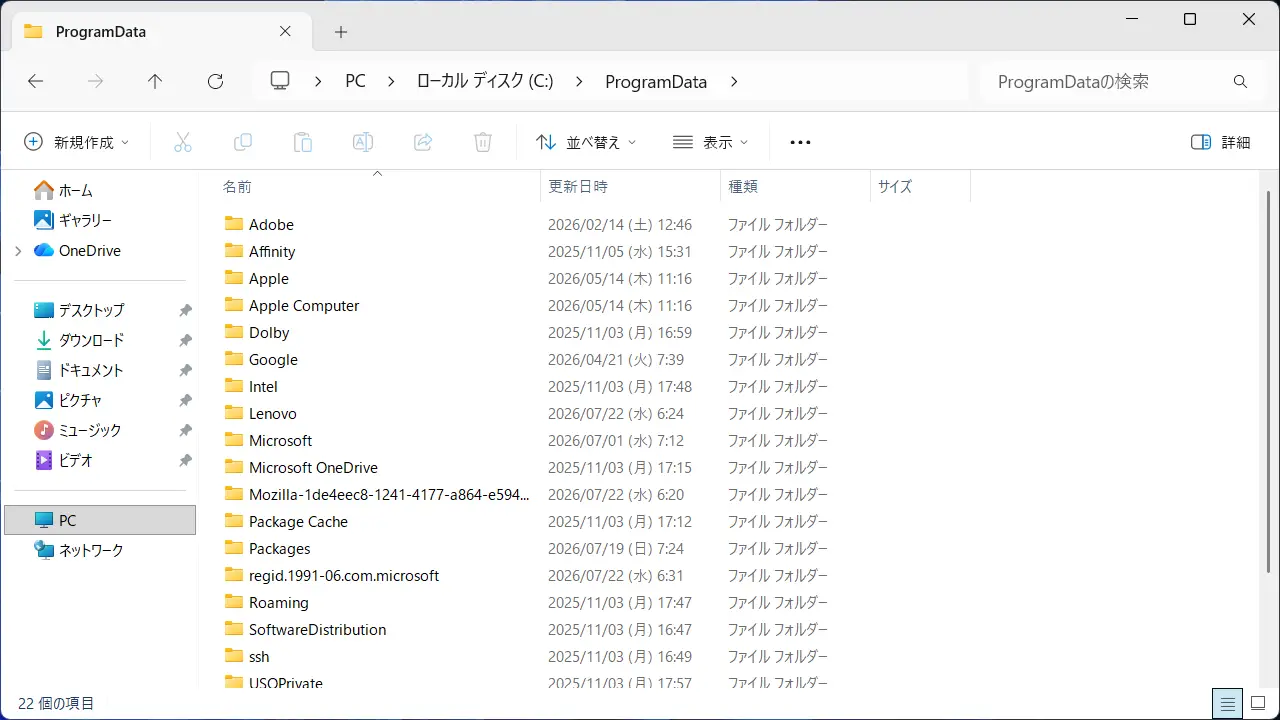Click the Cut scissors icon

point(182,142)
